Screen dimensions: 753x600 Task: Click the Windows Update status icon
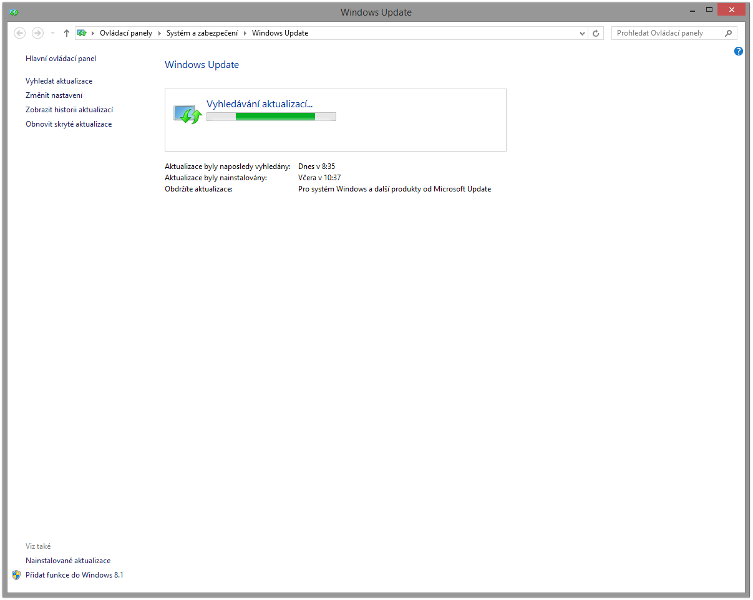(187, 114)
